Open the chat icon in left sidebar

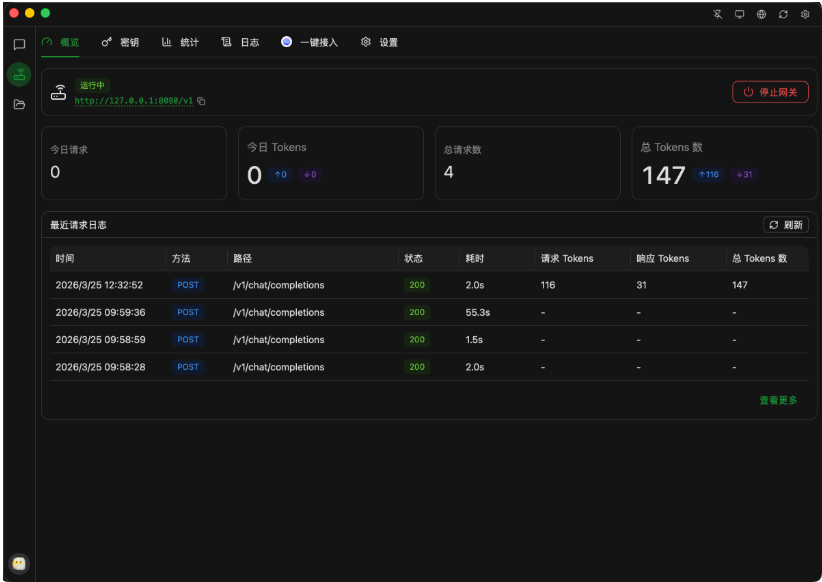coord(19,44)
